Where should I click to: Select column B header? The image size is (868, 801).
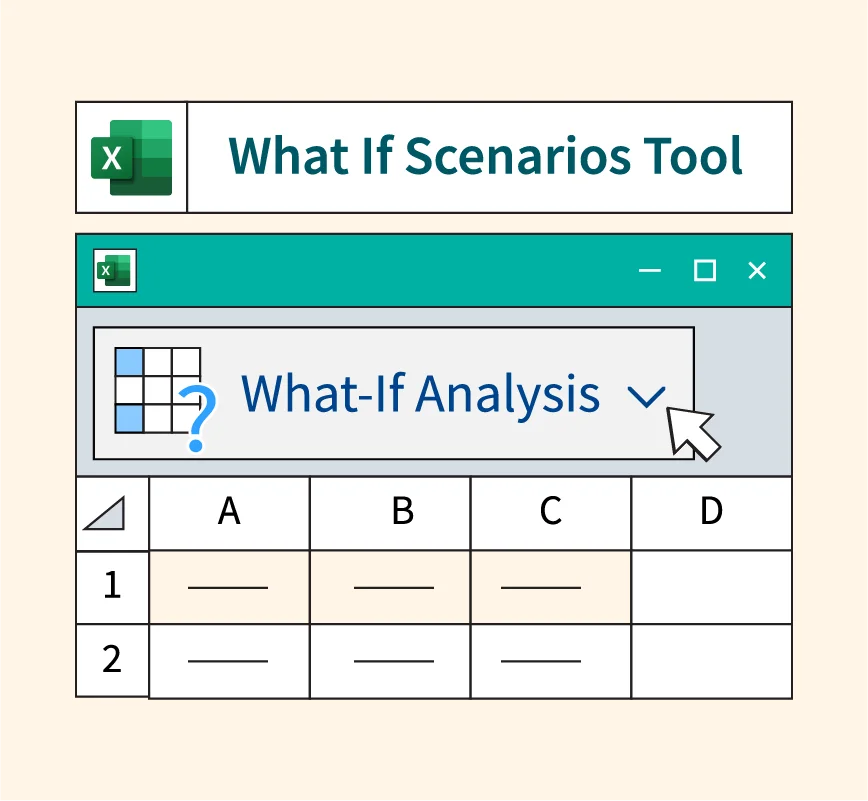pos(402,512)
